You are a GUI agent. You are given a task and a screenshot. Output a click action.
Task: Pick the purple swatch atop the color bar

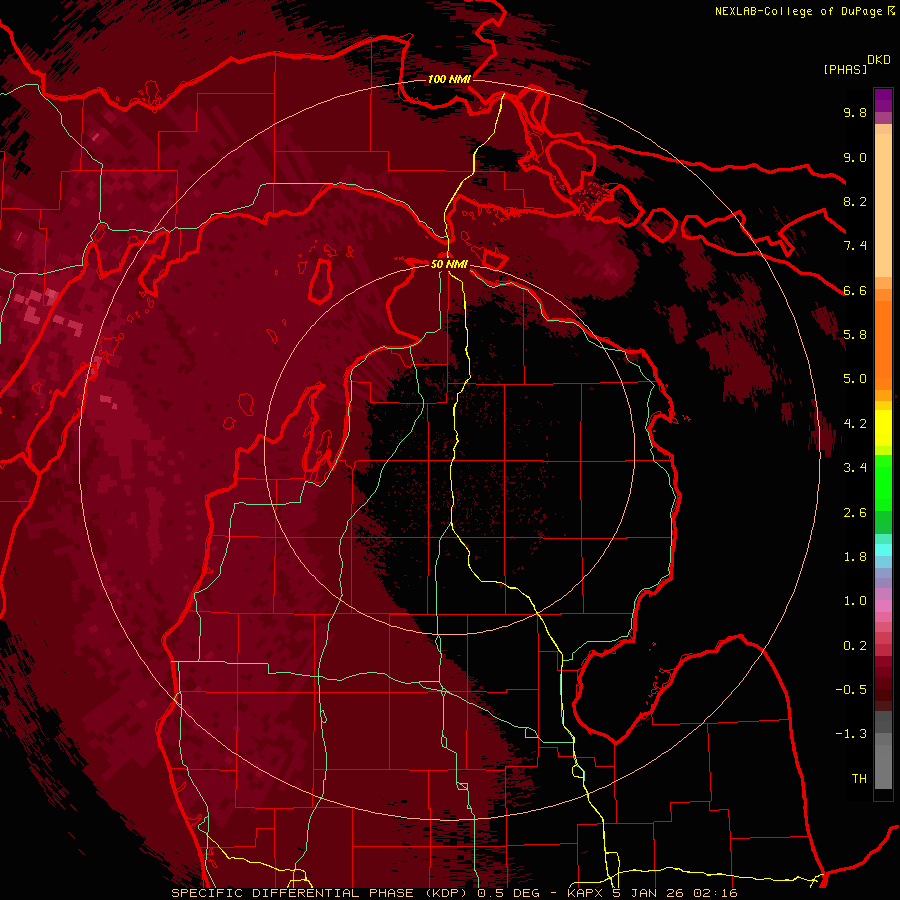[x=883, y=100]
